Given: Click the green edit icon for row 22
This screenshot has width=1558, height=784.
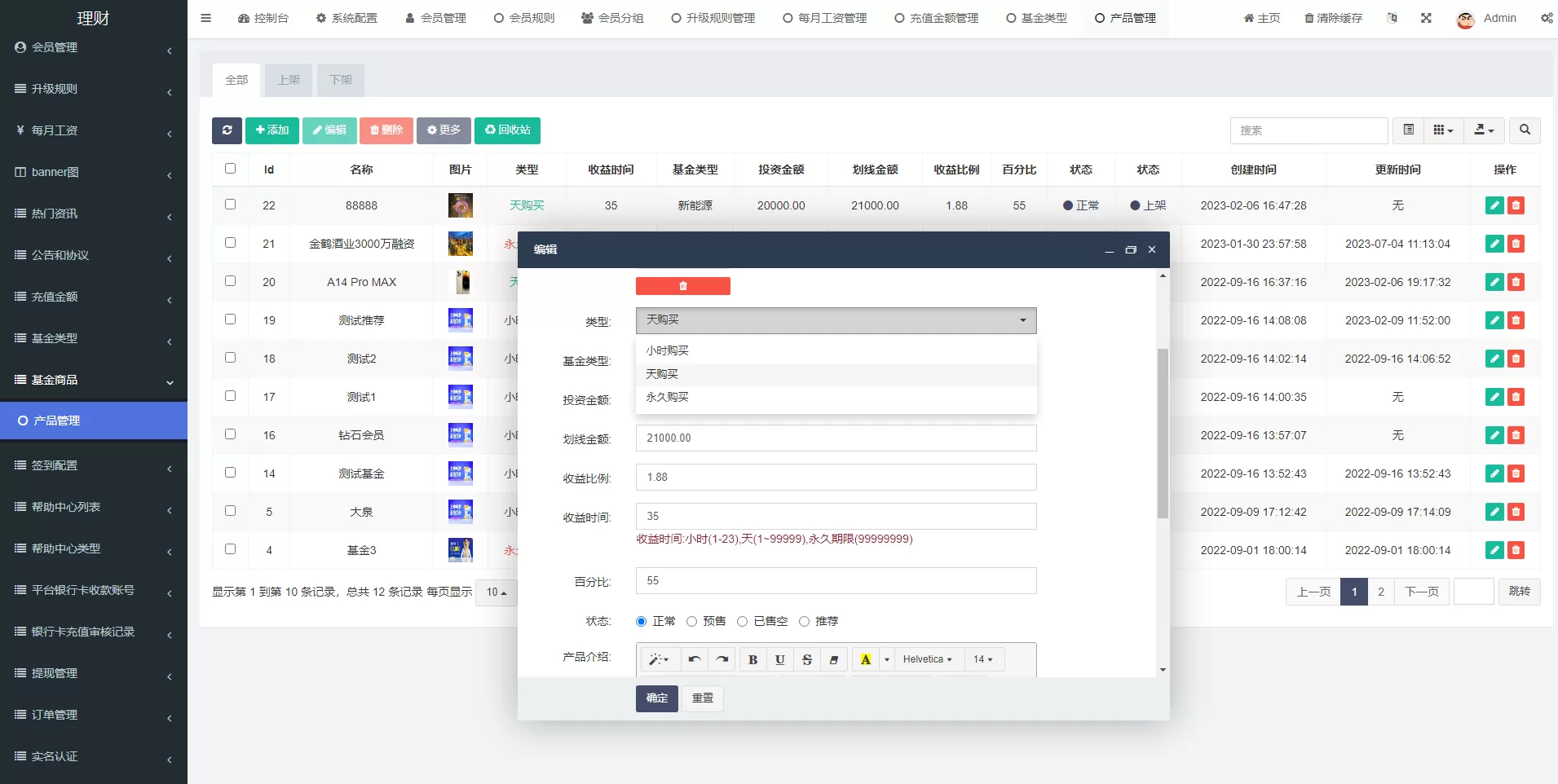Looking at the screenshot, I should pyautogui.click(x=1494, y=205).
